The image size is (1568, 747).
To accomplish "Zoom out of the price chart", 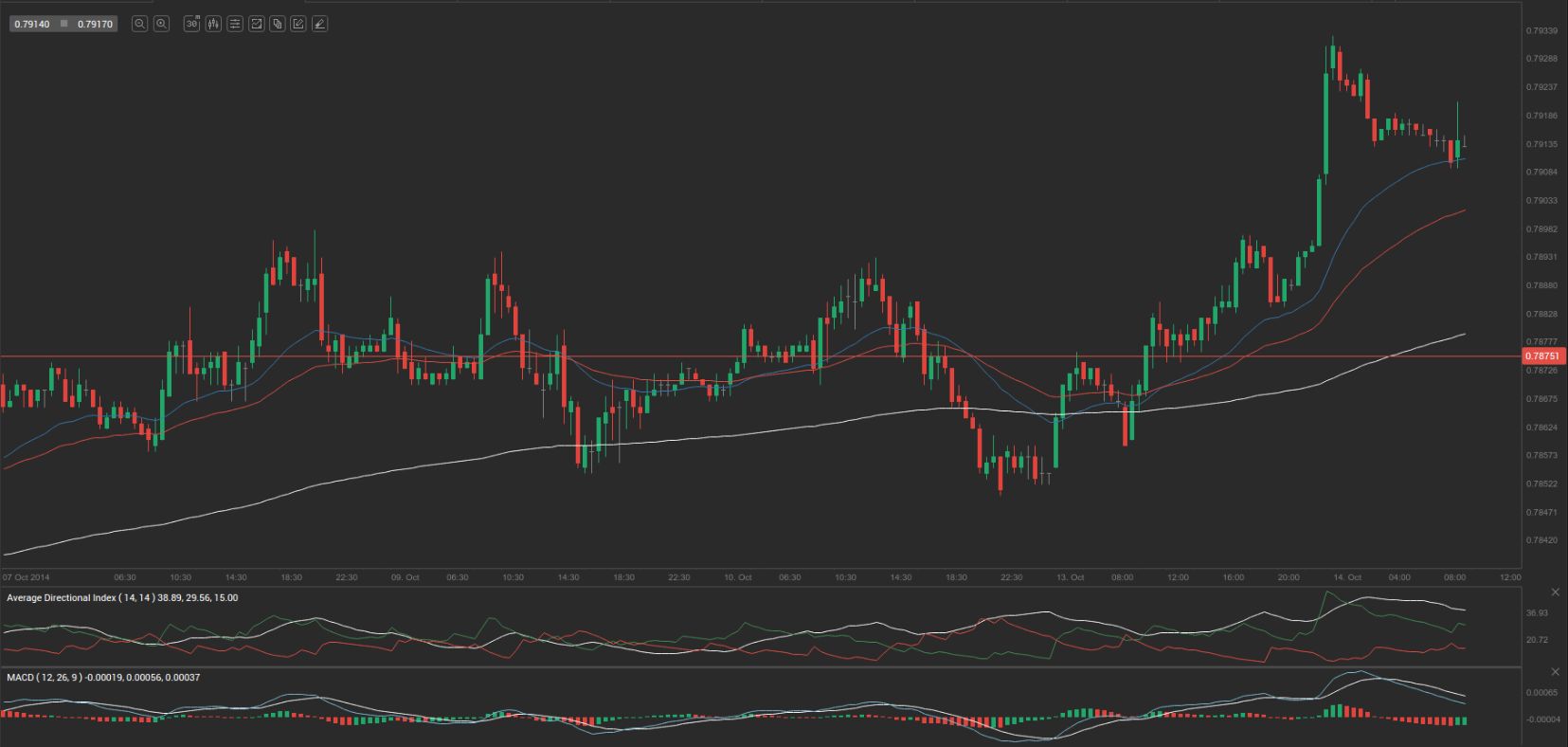I will click(139, 24).
